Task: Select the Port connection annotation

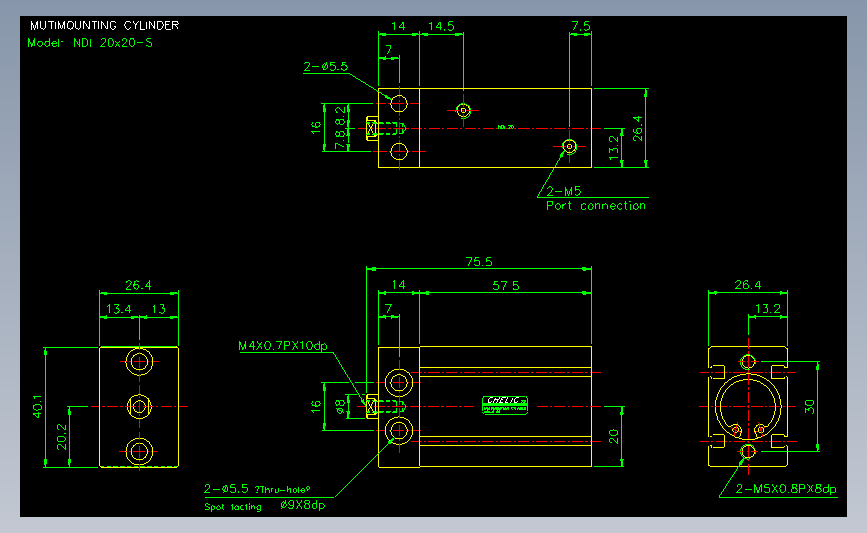Action: point(596,206)
